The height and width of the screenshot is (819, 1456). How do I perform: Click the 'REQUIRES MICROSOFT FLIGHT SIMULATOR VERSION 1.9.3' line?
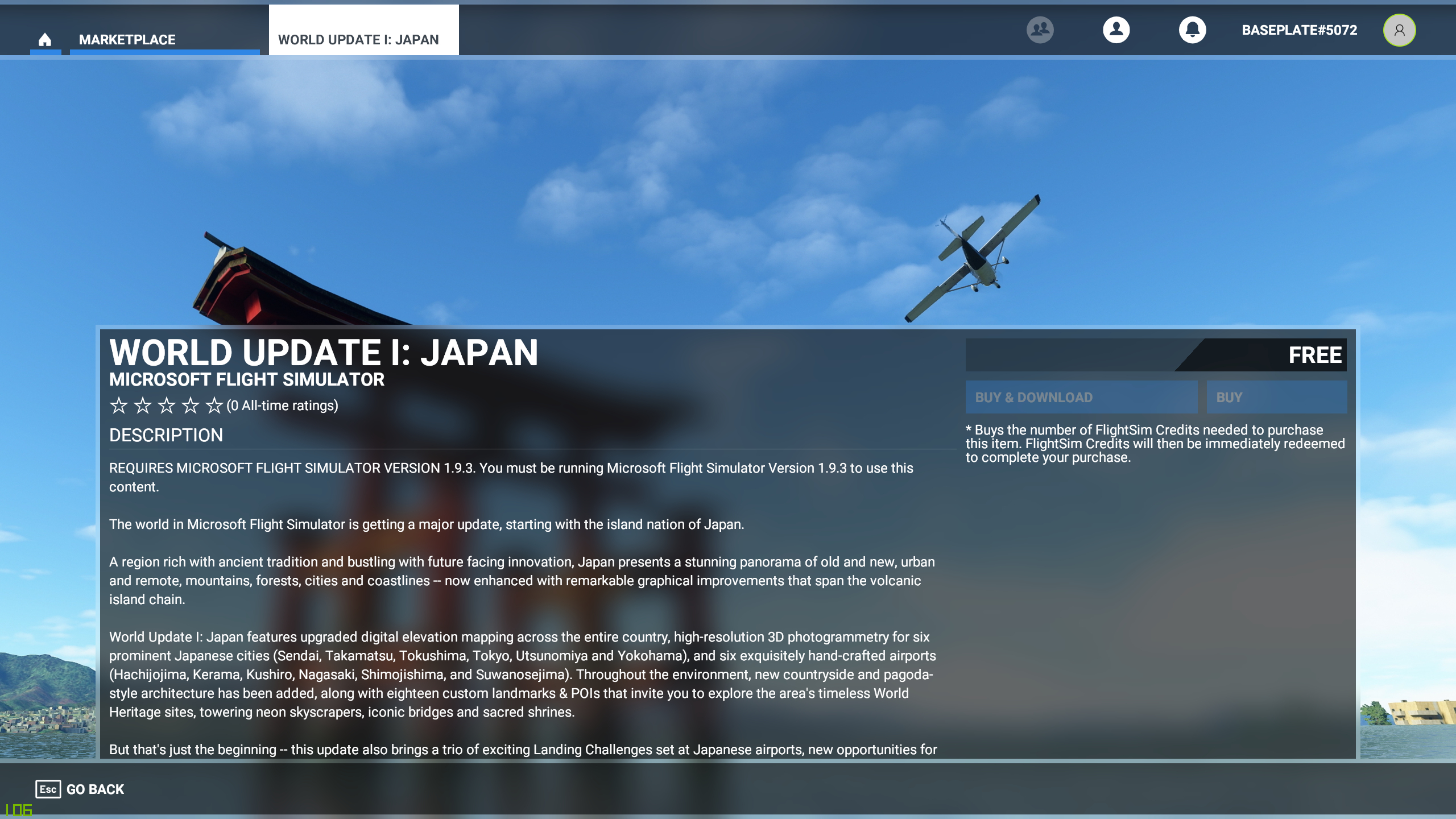[511, 477]
